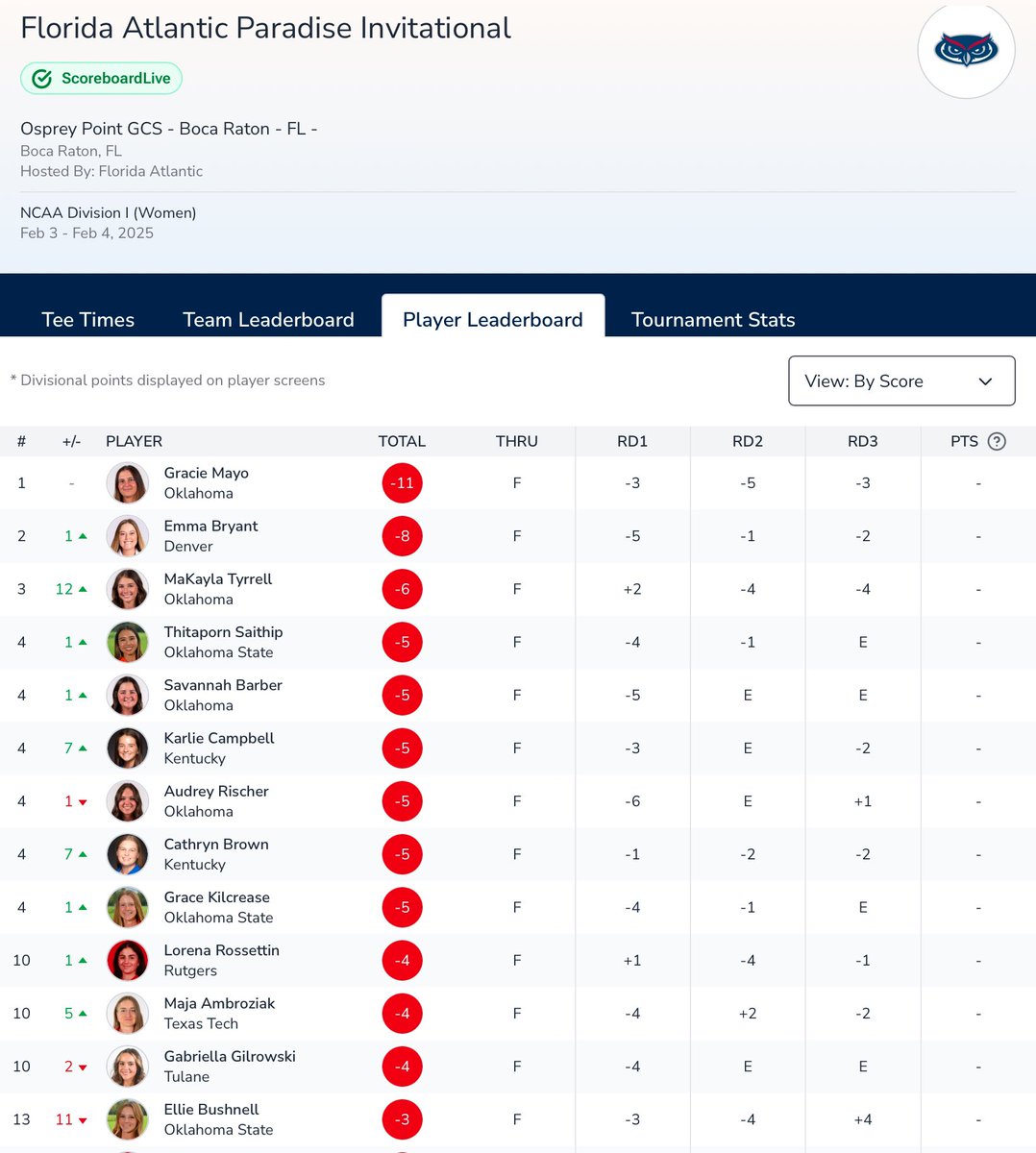The height and width of the screenshot is (1153, 1036).
Task: Open the View: By Score dropdown
Action: (900, 381)
